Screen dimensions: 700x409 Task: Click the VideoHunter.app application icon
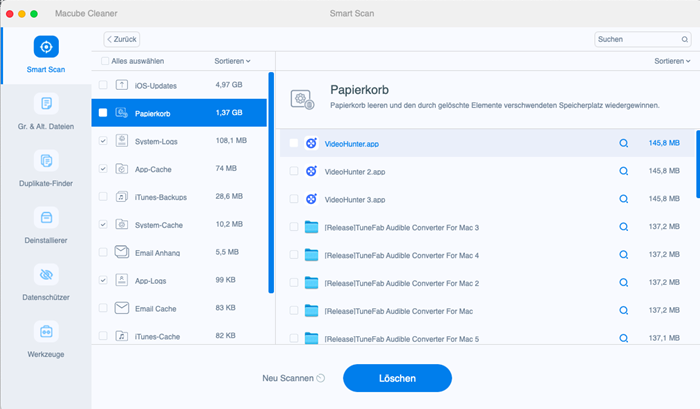click(311, 143)
